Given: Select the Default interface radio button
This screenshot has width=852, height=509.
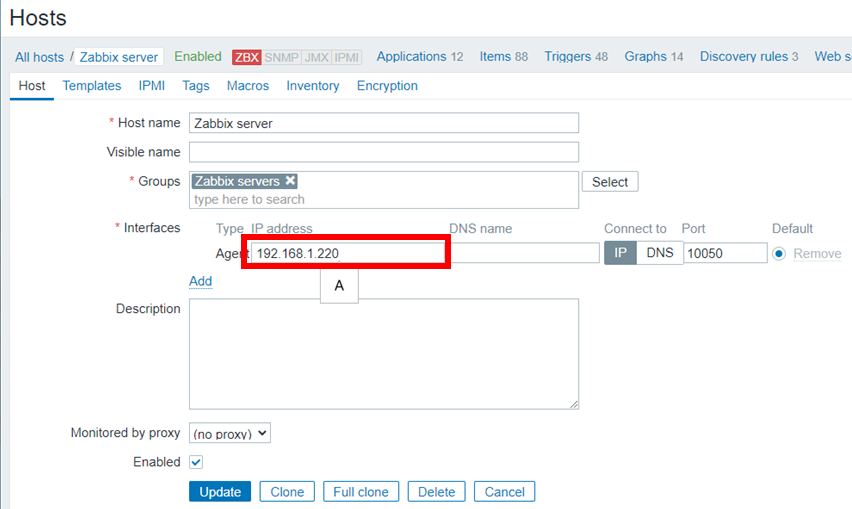Looking at the screenshot, I should tap(779, 254).
